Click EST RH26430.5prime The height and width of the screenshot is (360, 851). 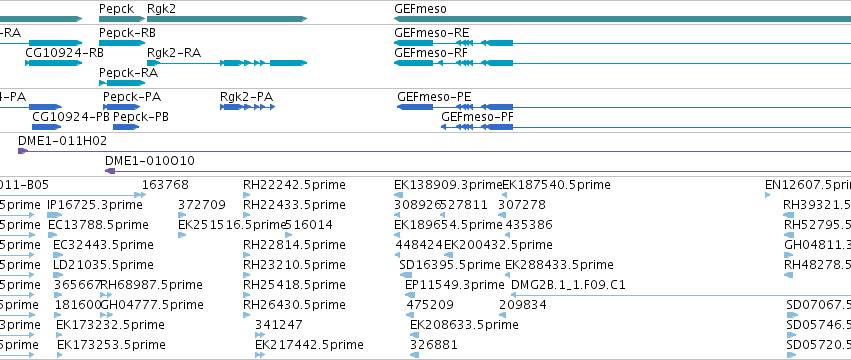point(294,306)
